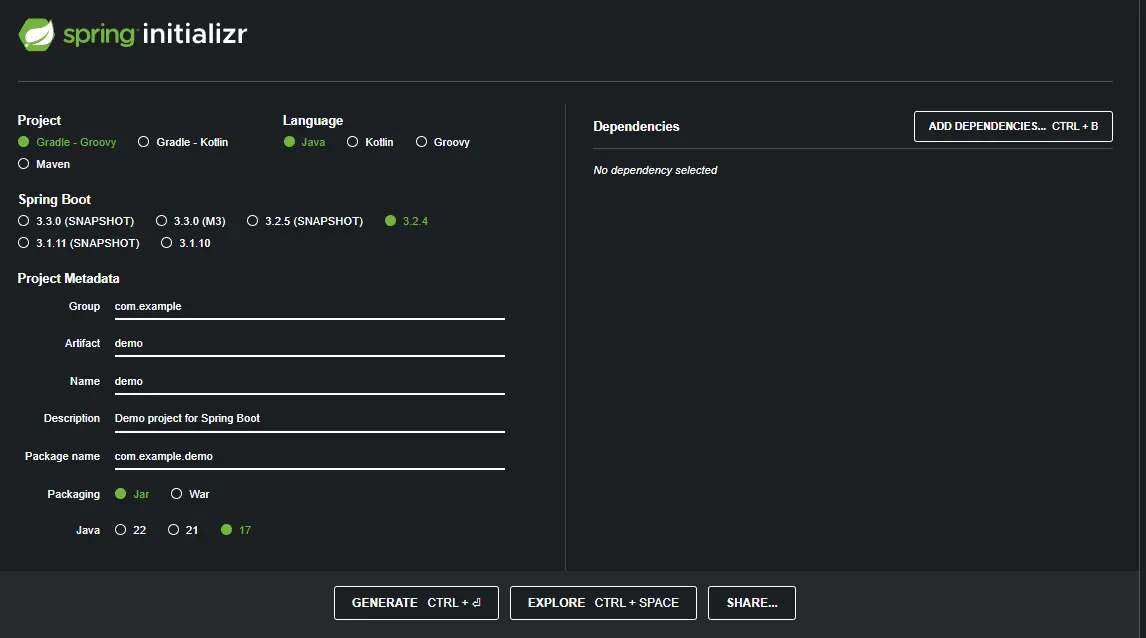Image resolution: width=1146 pixels, height=638 pixels.
Task: Select Spring Boot 3.3.0 (SNAPSHOT)
Action: pyautogui.click(x=76, y=221)
